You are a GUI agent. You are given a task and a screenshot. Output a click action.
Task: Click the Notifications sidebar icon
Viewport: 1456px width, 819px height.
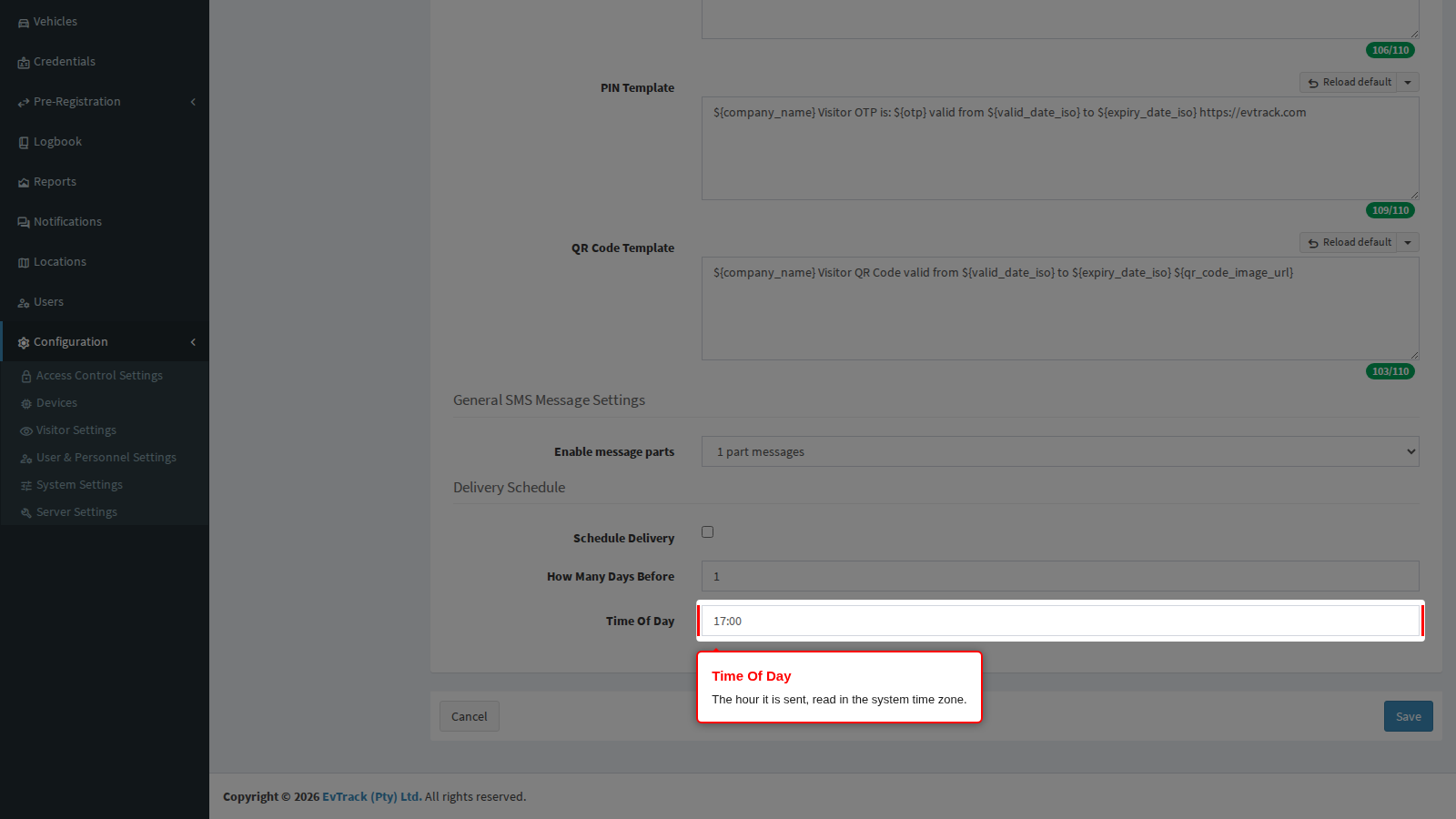pyautogui.click(x=24, y=223)
